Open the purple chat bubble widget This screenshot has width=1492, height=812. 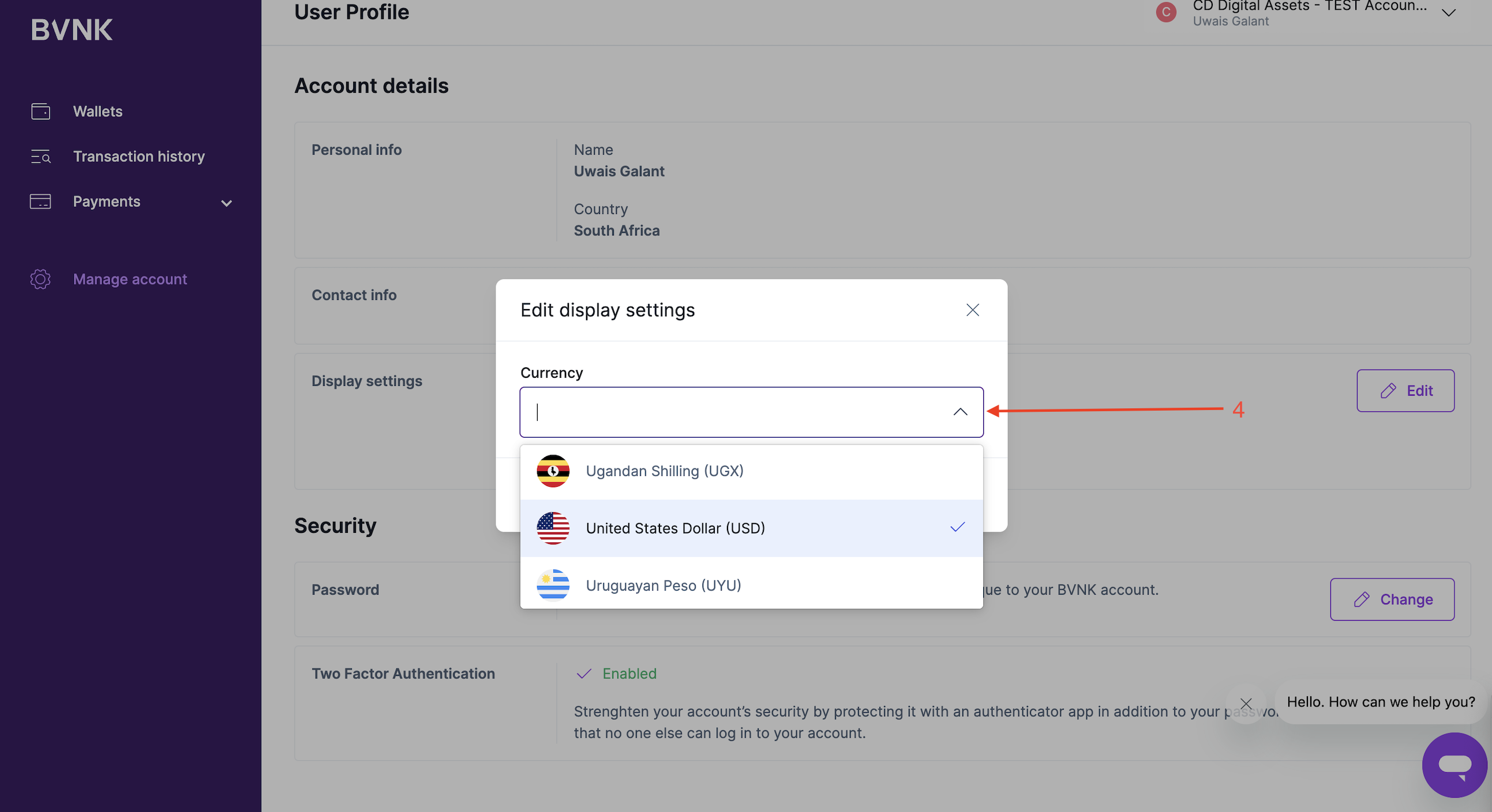tap(1454, 765)
